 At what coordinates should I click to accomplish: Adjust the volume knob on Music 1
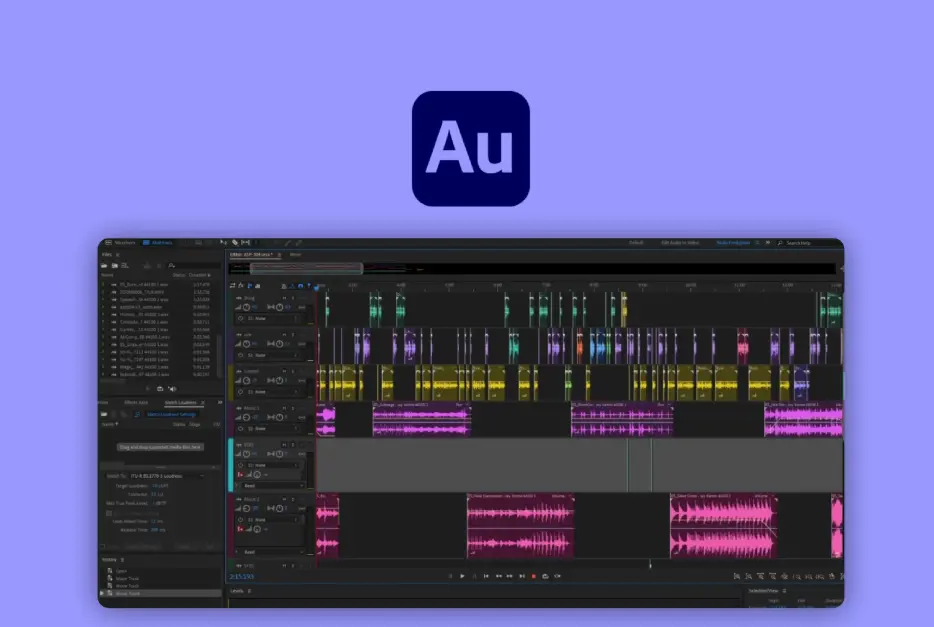click(246, 417)
